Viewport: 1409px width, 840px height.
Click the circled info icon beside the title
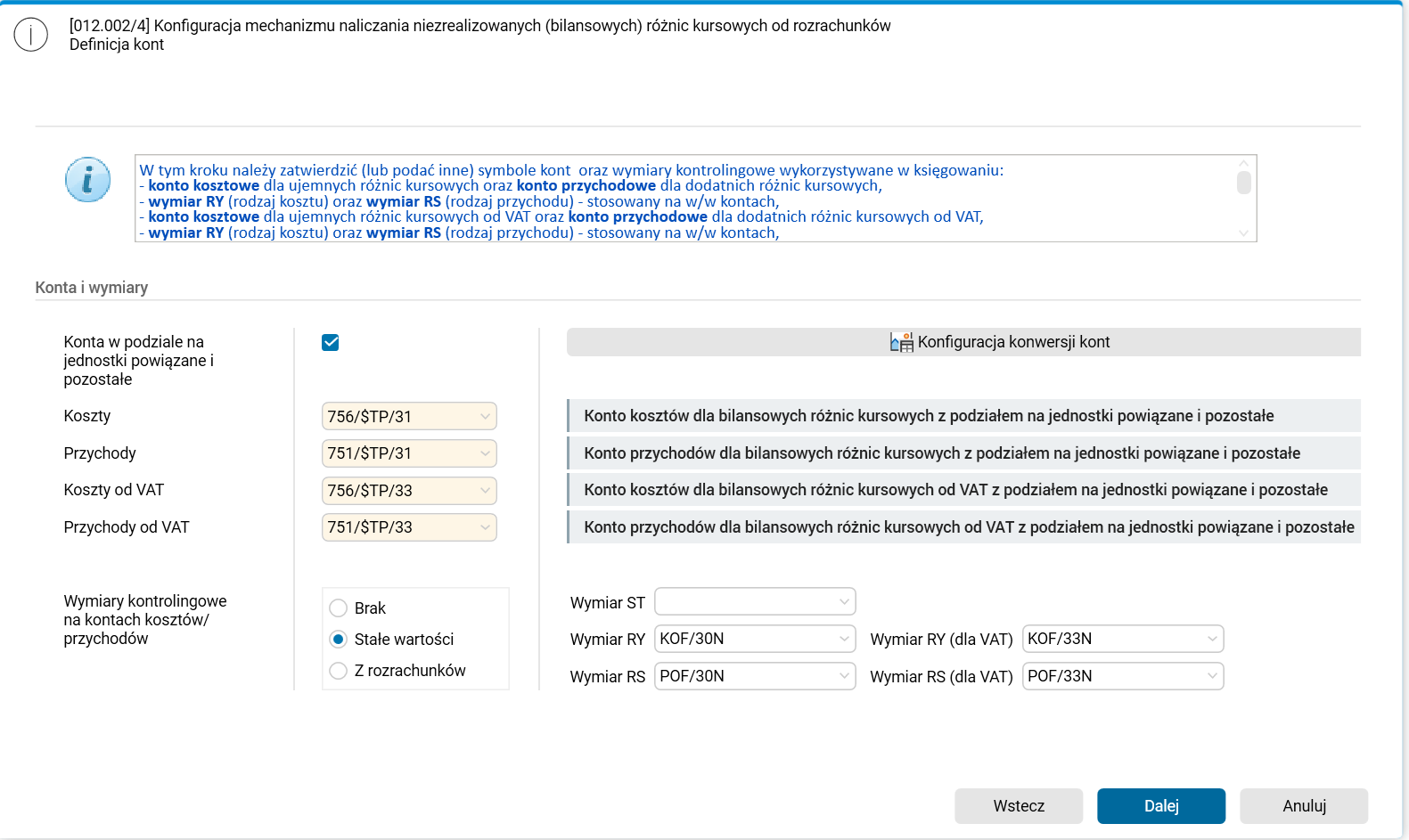(x=31, y=35)
